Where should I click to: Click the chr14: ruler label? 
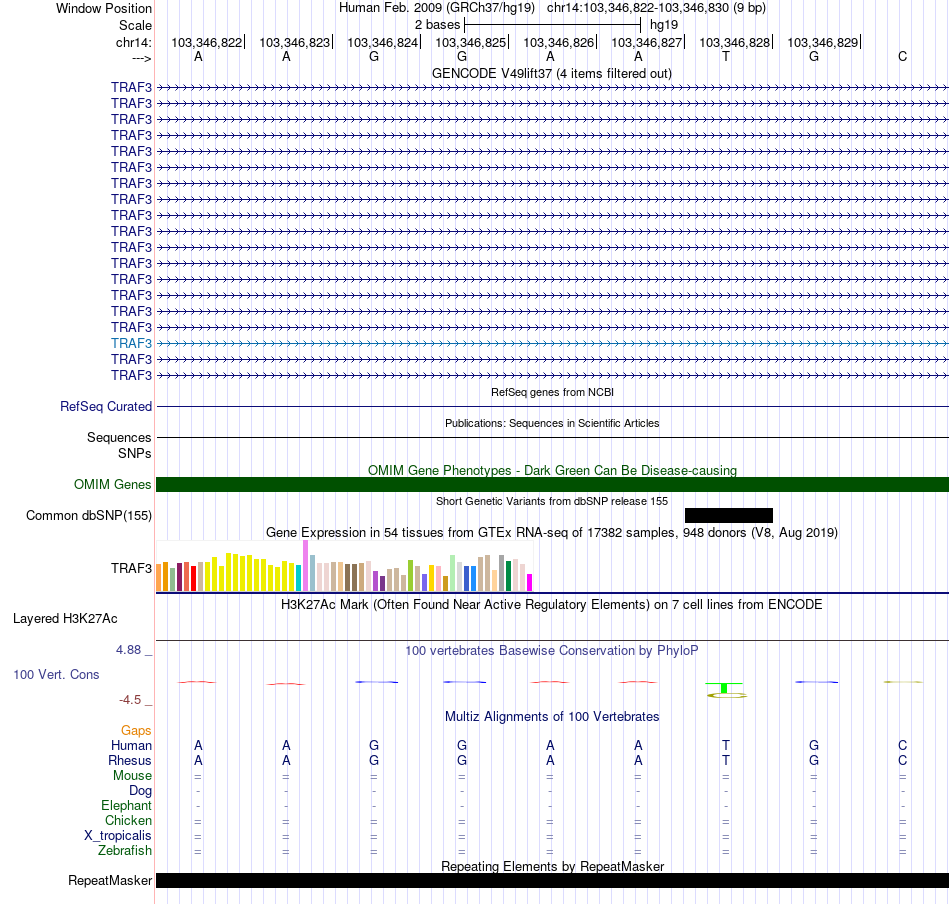(133, 42)
